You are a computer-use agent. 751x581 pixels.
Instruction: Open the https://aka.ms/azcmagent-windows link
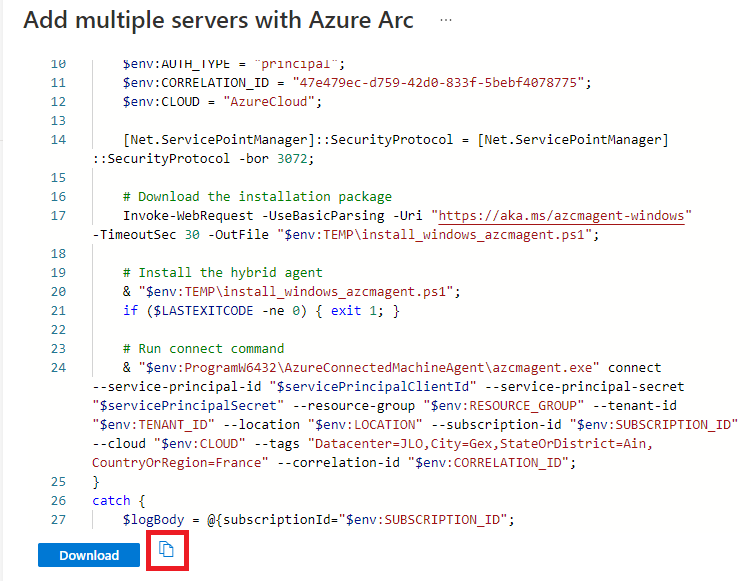[x=561, y=216]
